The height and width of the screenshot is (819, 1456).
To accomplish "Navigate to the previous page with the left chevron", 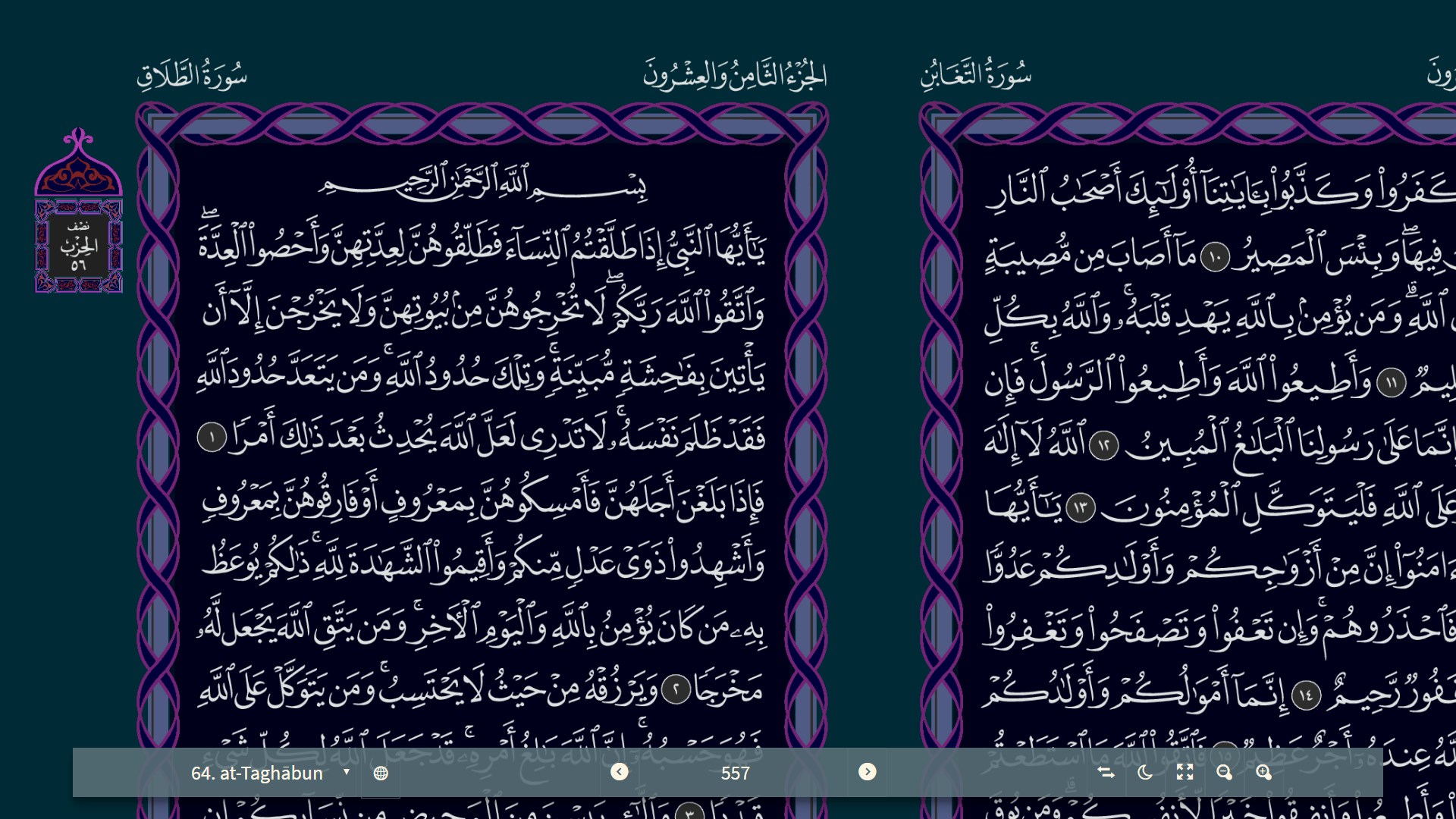I will pyautogui.click(x=620, y=773).
